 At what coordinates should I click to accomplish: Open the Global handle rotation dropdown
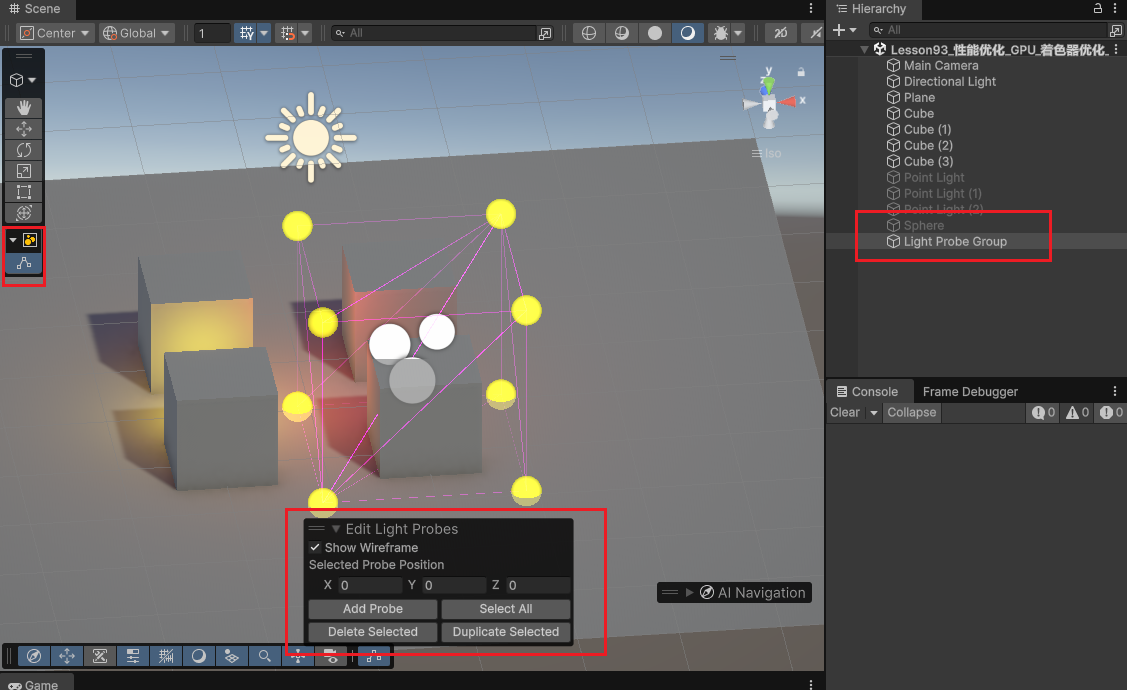[x=137, y=33]
